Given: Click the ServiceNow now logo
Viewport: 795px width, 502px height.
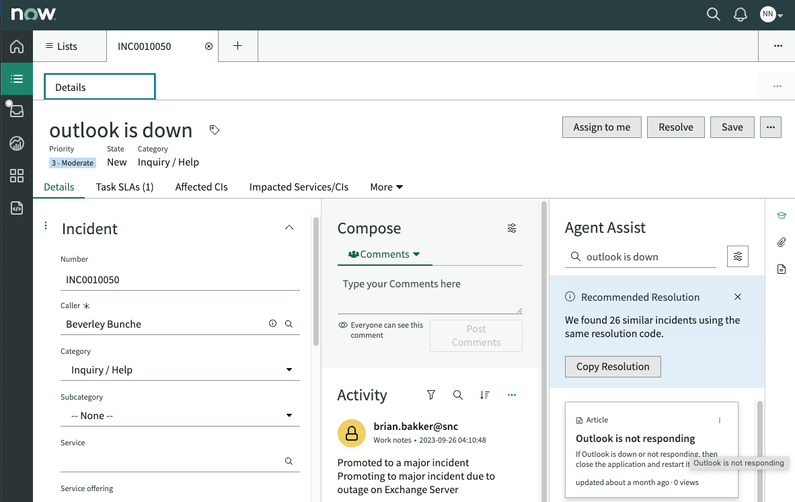Looking at the screenshot, I should pyautogui.click(x=33, y=14).
